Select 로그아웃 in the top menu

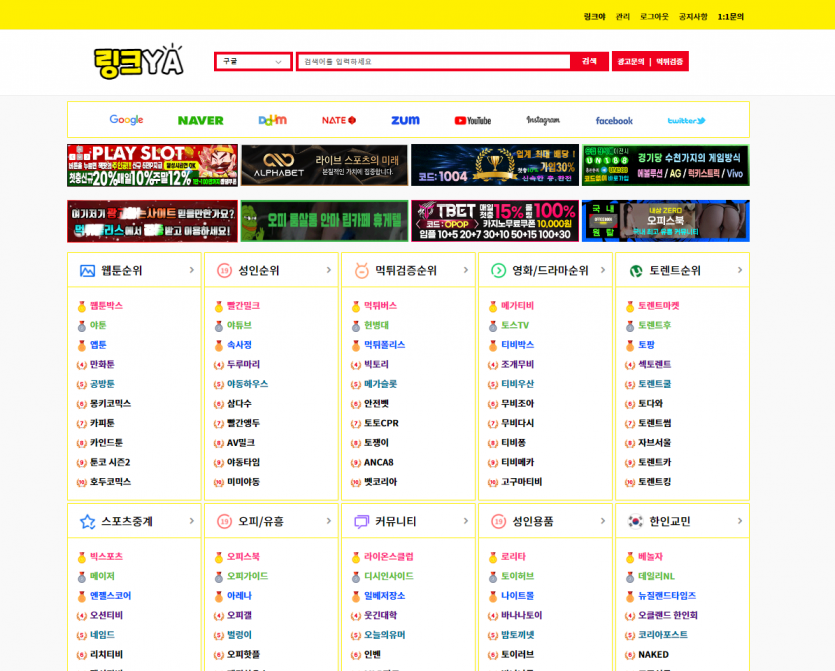point(654,16)
